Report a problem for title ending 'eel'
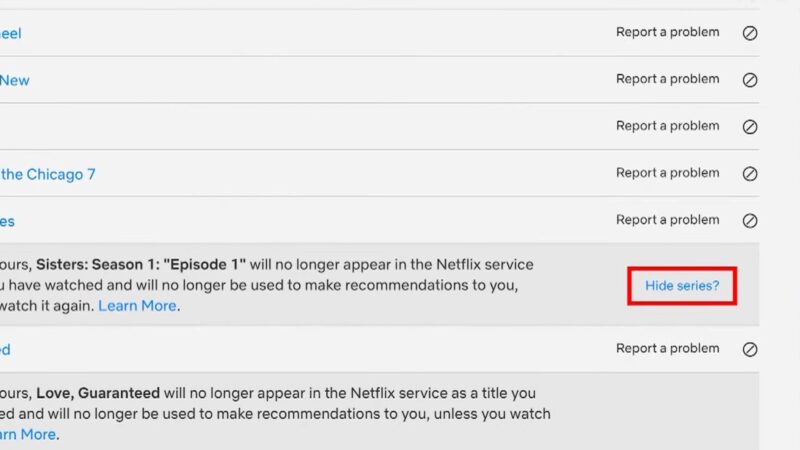This screenshot has width=800, height=450. pos(667,32)
